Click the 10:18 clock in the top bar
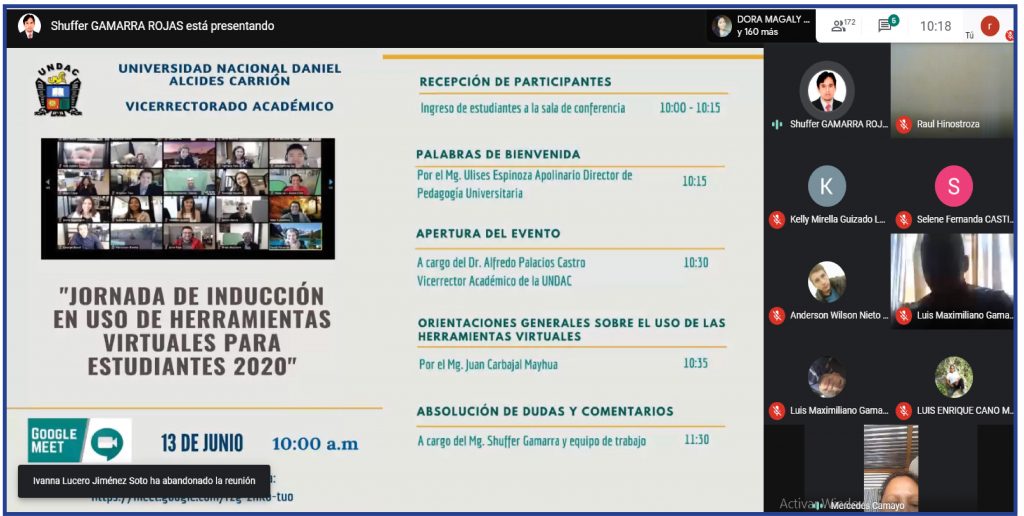Image resolution: width=1024 pixels, height=516 pixels. [935, 26]
